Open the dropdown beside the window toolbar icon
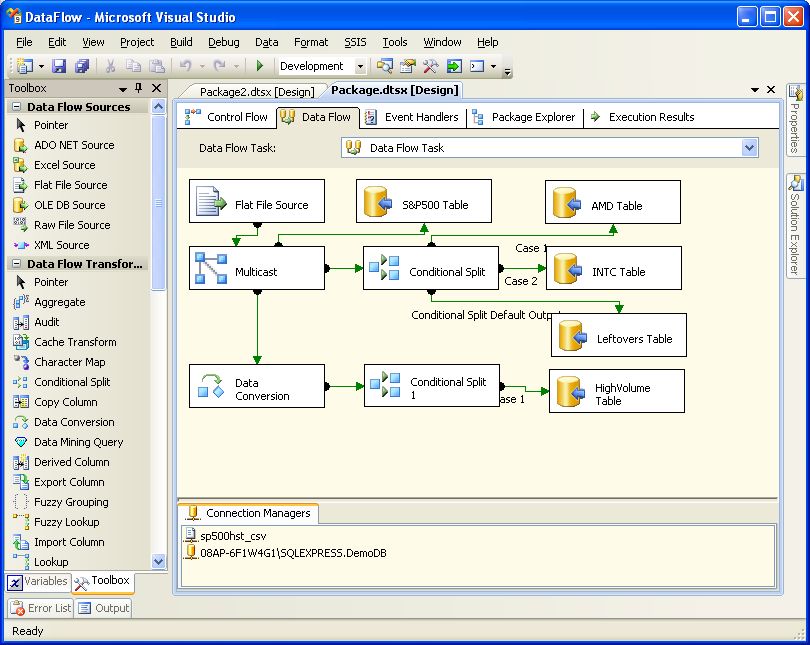The image size is (810, 645). (x=493, y=66)
